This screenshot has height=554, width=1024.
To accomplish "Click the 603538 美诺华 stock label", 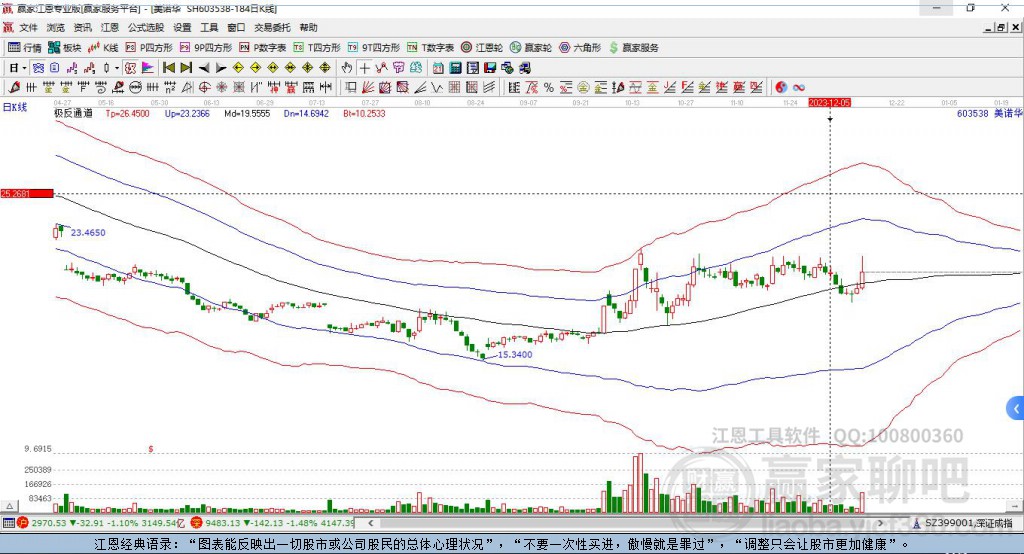I will click(989, 113).
